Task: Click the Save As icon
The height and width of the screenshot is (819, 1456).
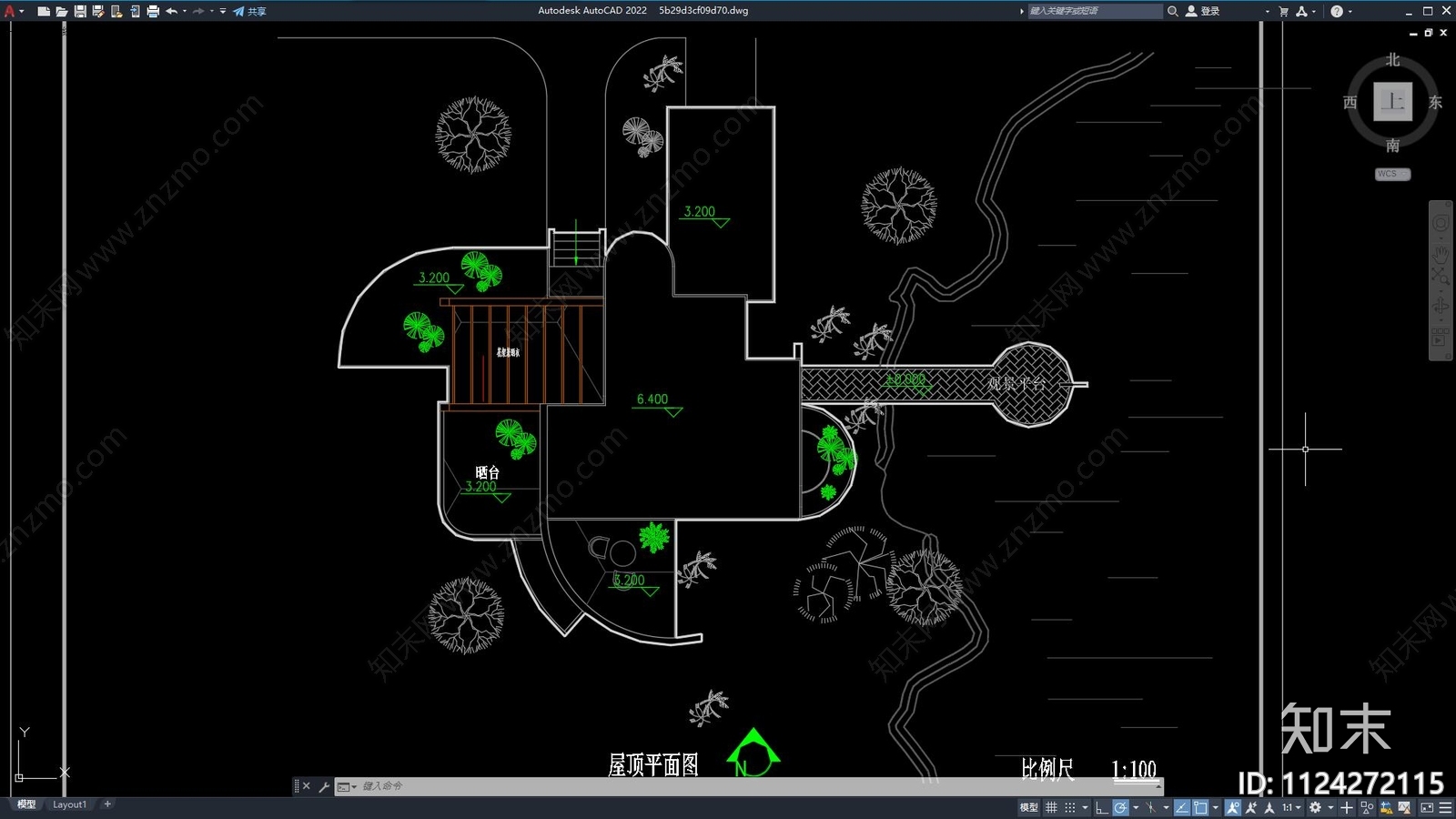Action: [98, 11]
